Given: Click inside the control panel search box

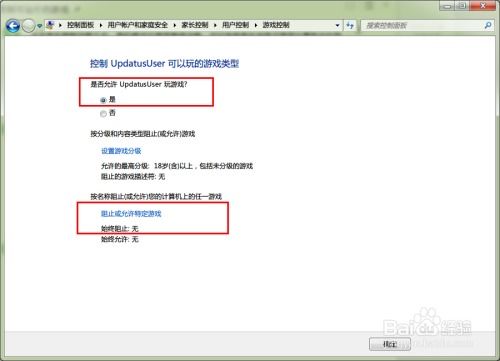Looking at the screenshot, I should pyautogui.click(x=423, y=25).
